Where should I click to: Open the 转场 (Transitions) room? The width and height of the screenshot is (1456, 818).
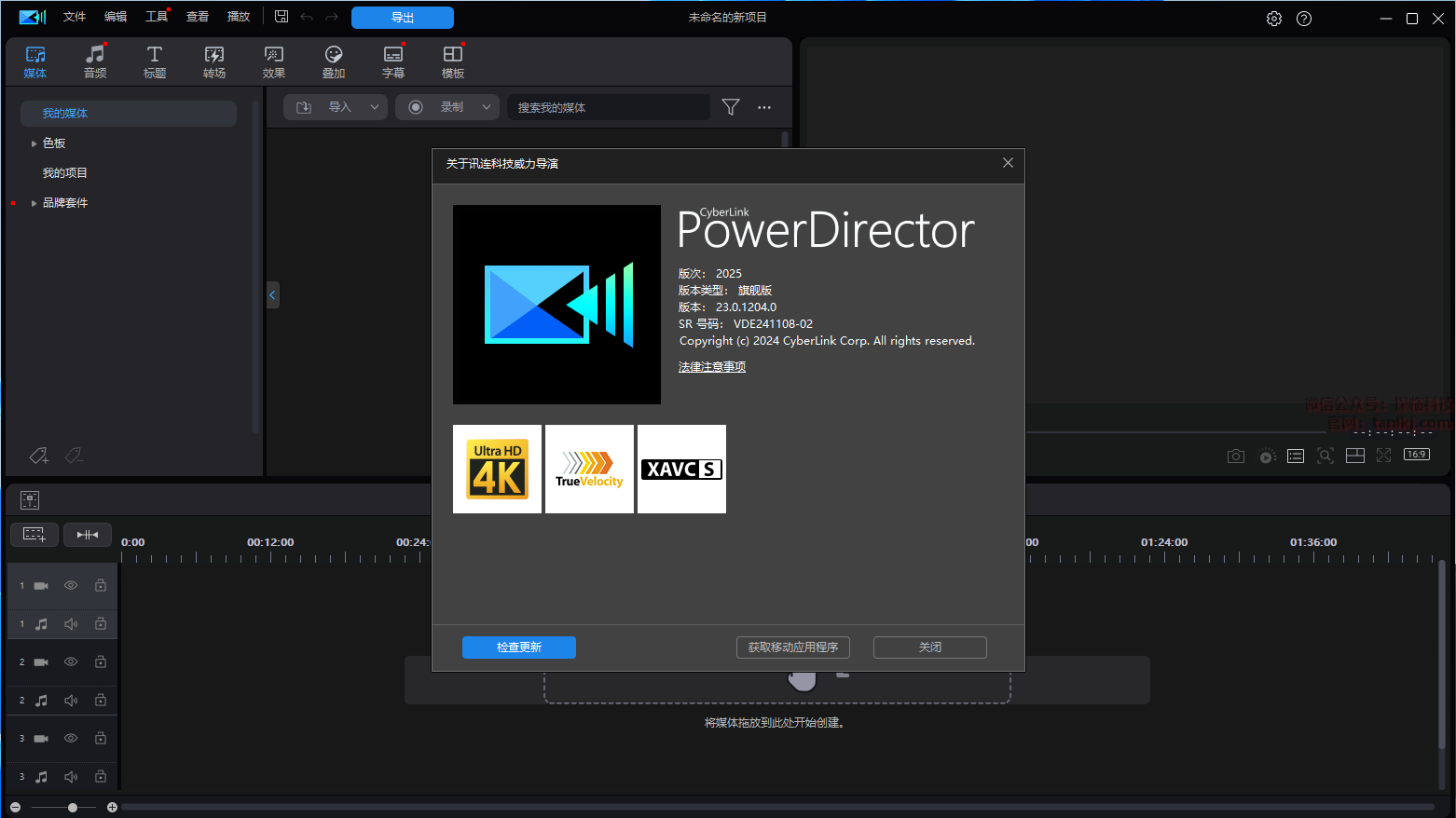pos(214,61)
